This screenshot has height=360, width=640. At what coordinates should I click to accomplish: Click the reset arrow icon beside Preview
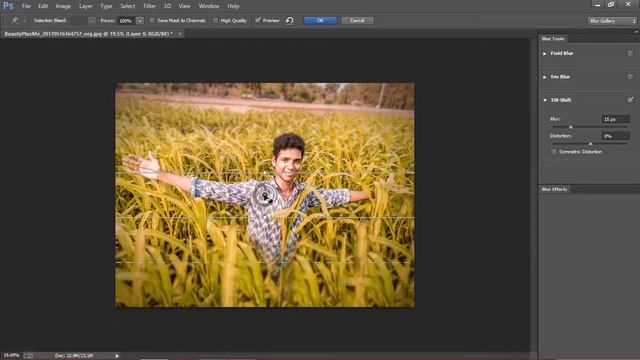[x=290, y=20]
